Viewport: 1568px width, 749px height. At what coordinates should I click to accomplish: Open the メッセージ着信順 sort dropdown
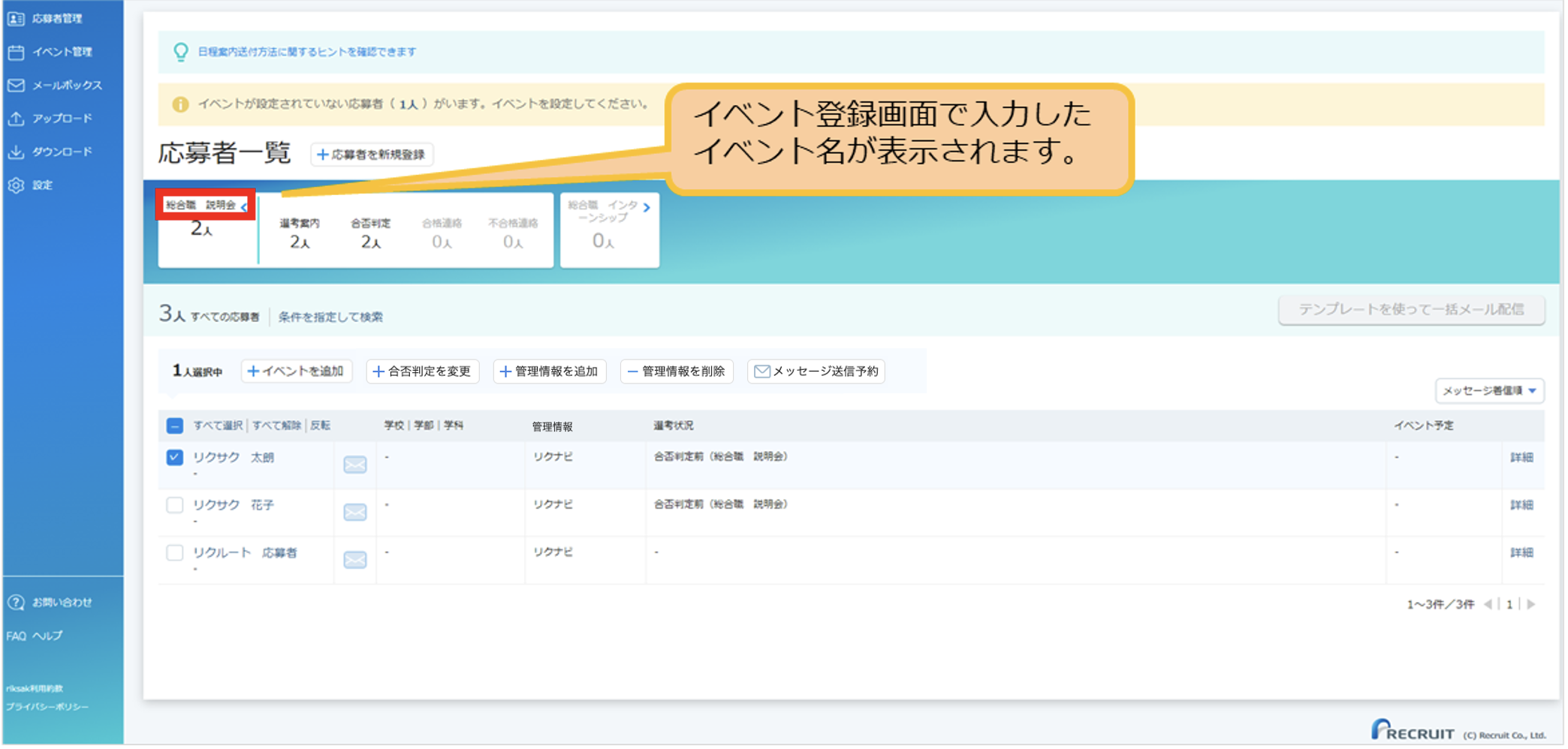coord(1489,391)
